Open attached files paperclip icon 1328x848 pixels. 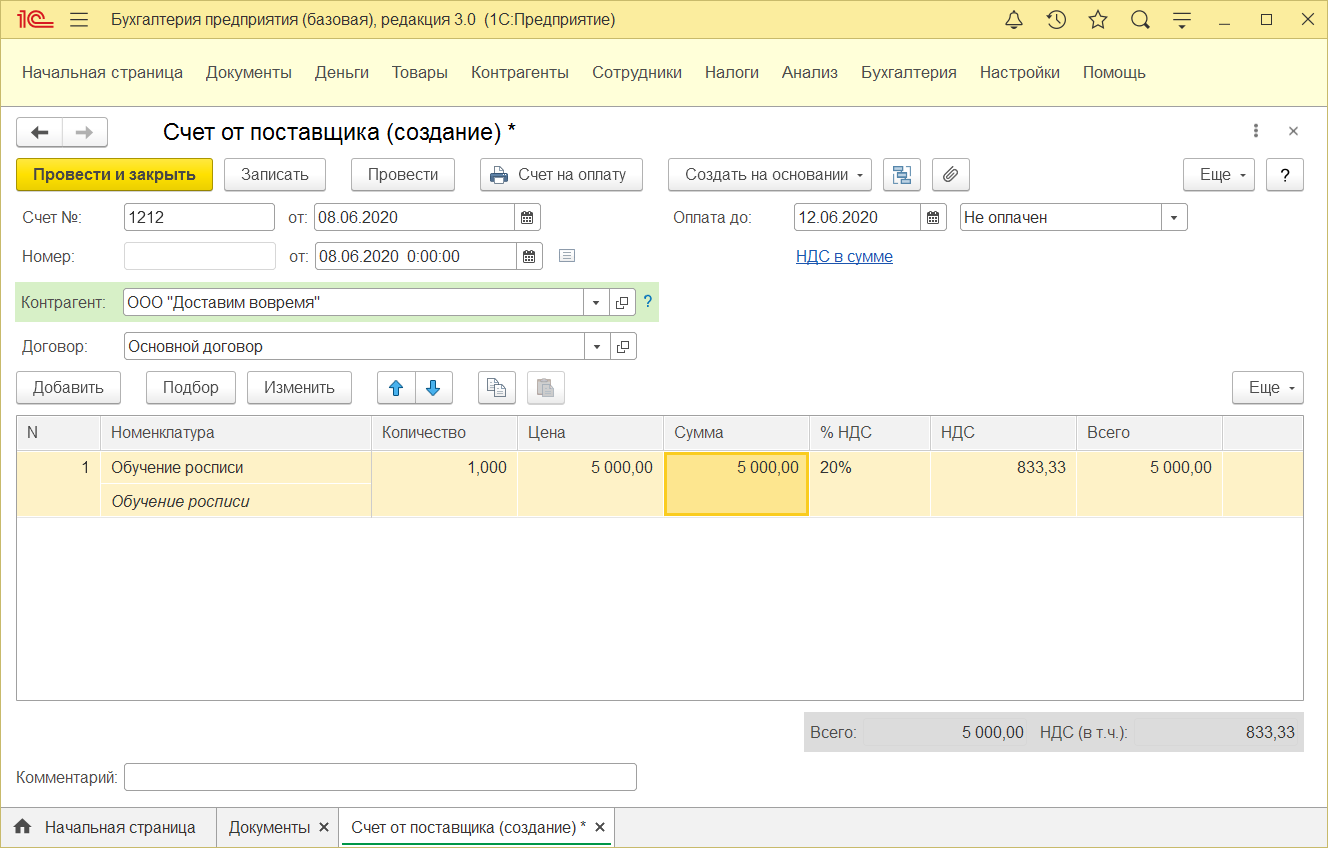coord(951,174)
